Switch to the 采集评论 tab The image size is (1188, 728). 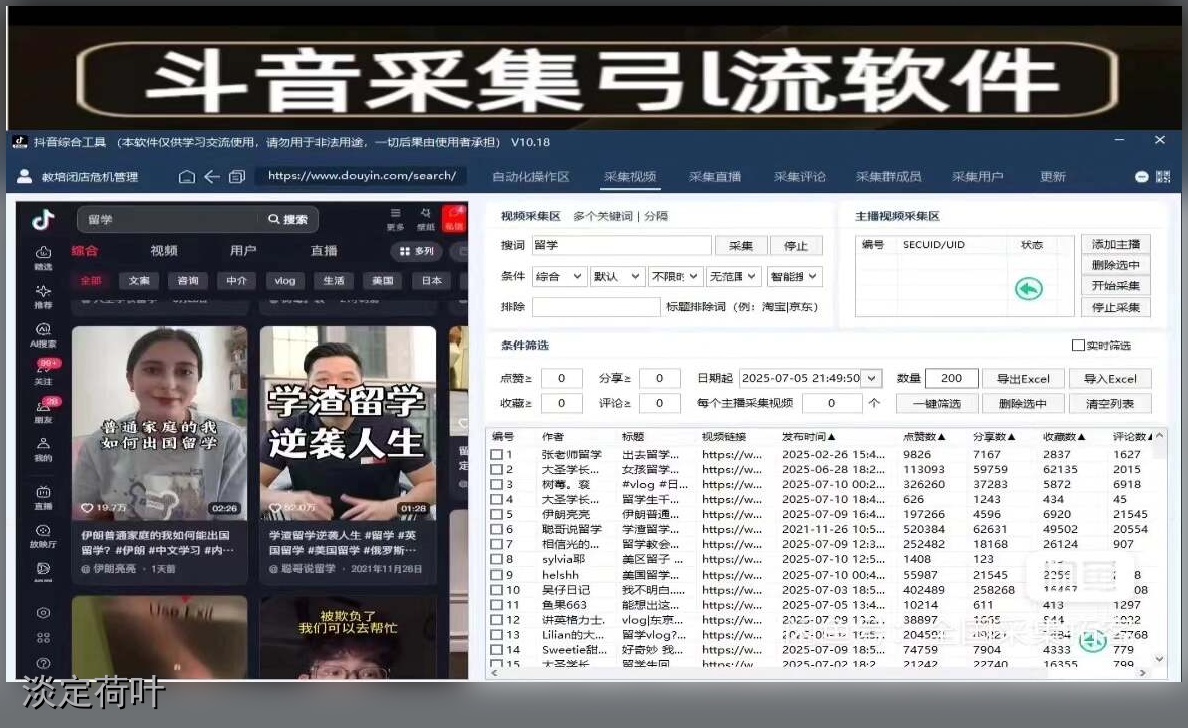point(799,177)
